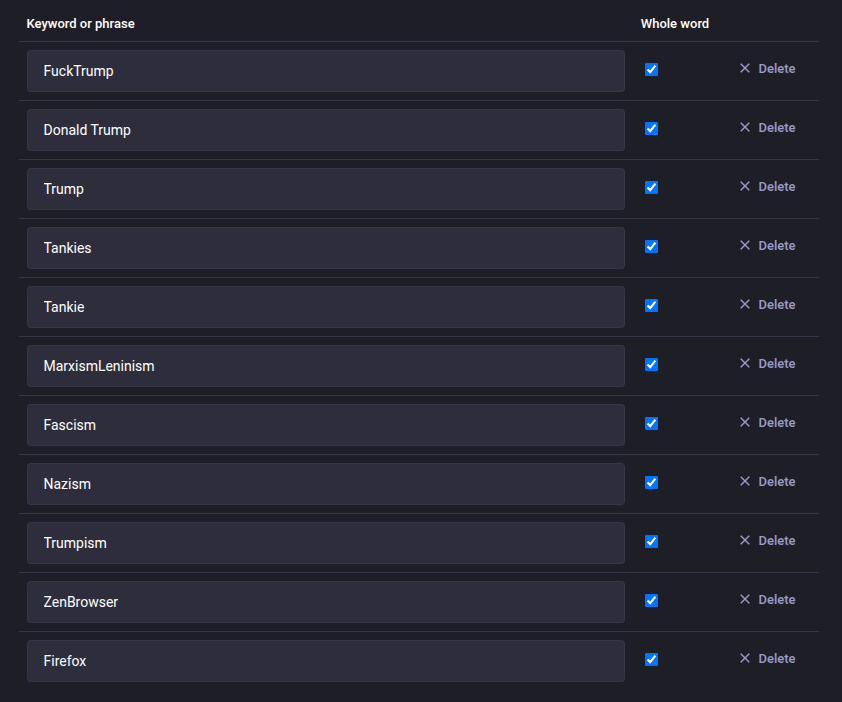Remove the Fascism filter row
Image resolution: width=842 pixels, height=702 pixels.
(x=767, y=423)
